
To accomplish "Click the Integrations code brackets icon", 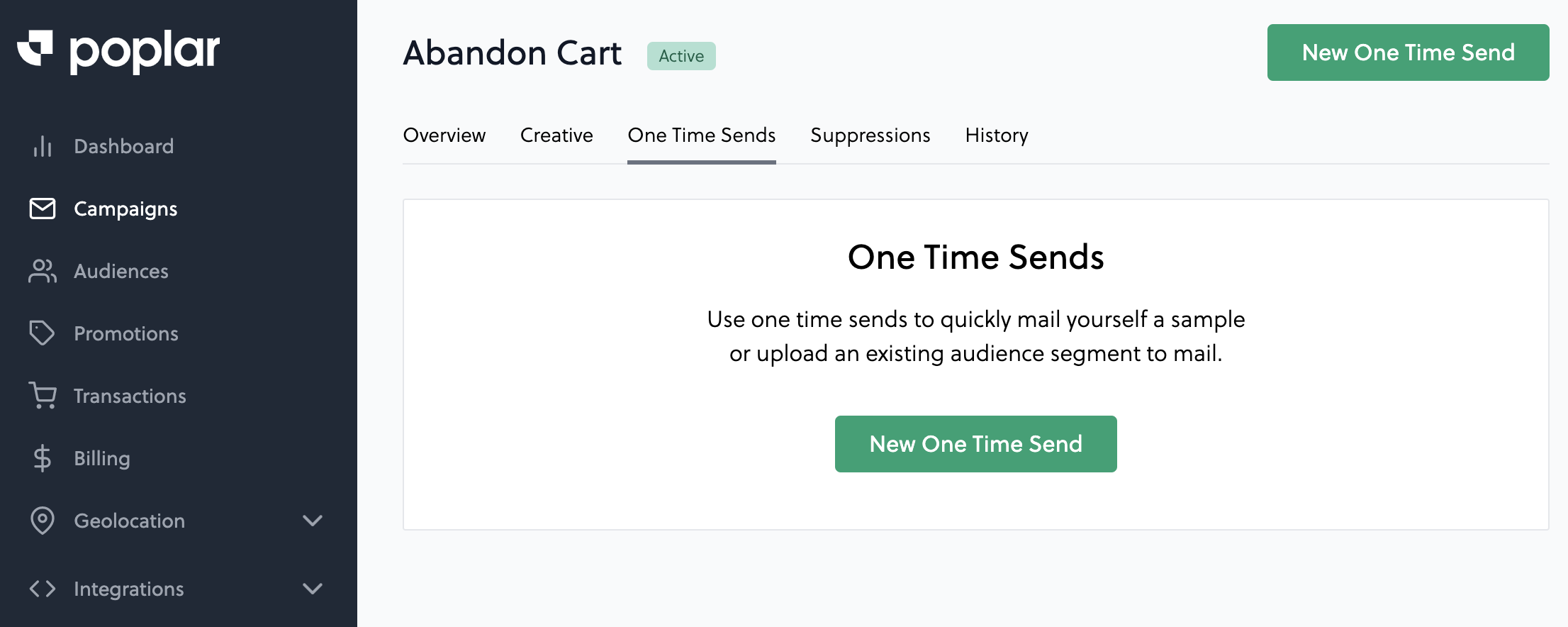I will (x=43, y=589).
